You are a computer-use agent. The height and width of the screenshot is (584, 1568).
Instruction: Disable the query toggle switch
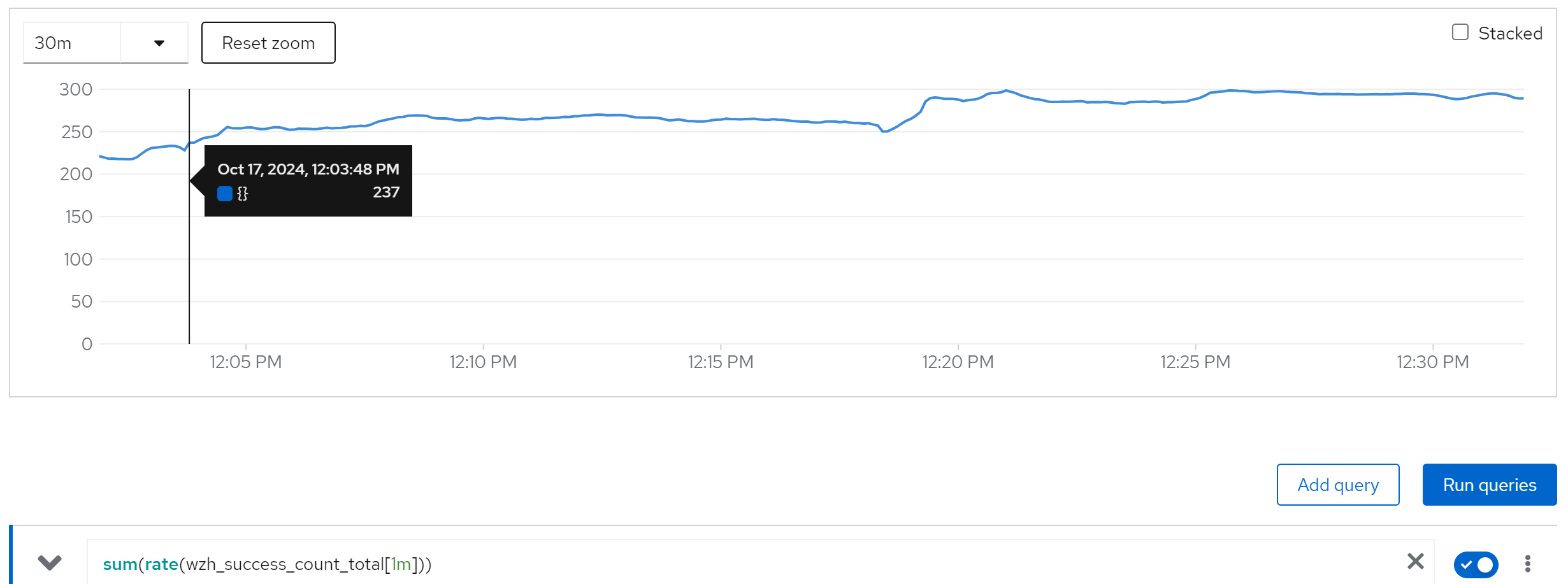coord(1476,564)
